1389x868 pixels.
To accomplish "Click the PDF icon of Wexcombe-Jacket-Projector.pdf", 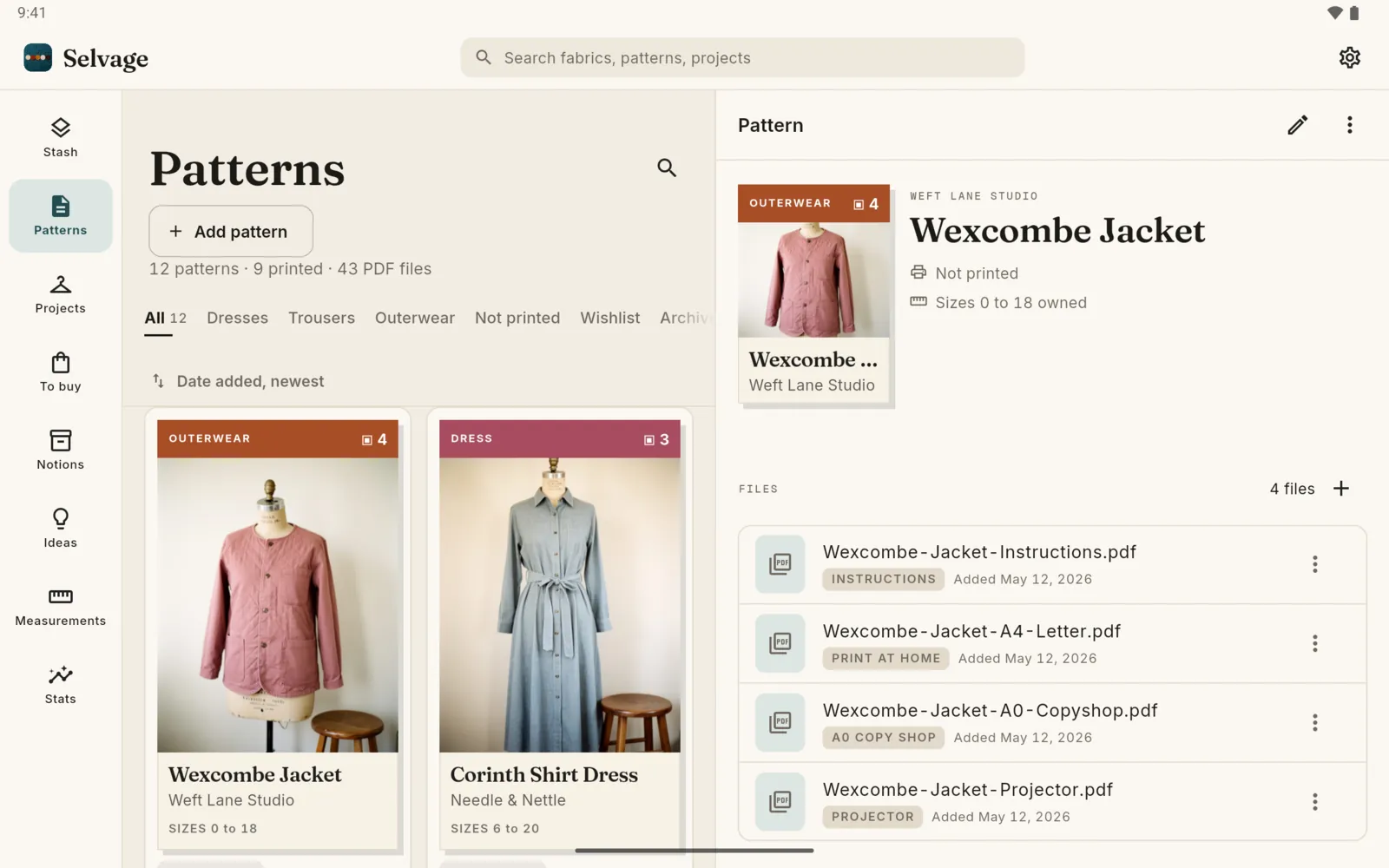I will [x=780, y=801].
